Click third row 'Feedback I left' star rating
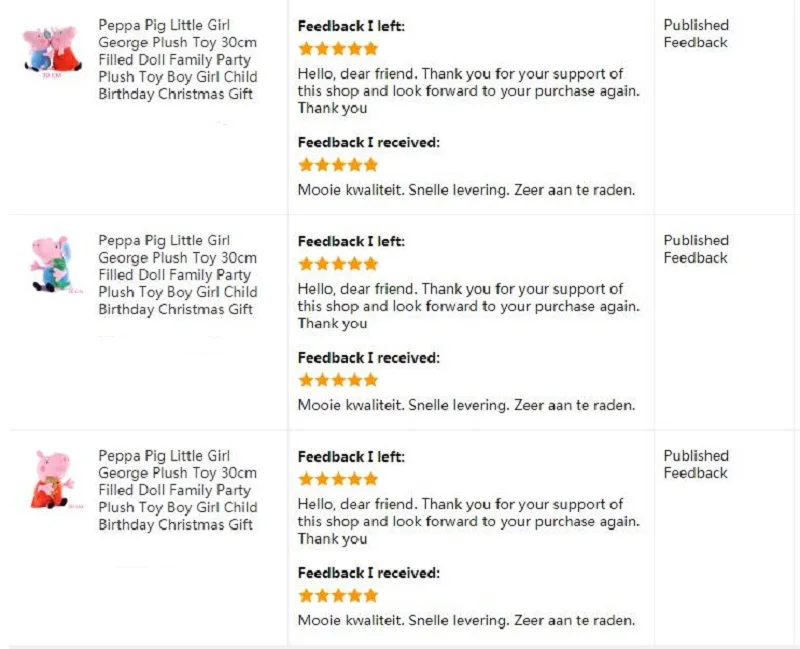The height and width of the screenshot is (649, 800). tap(338, 479)
